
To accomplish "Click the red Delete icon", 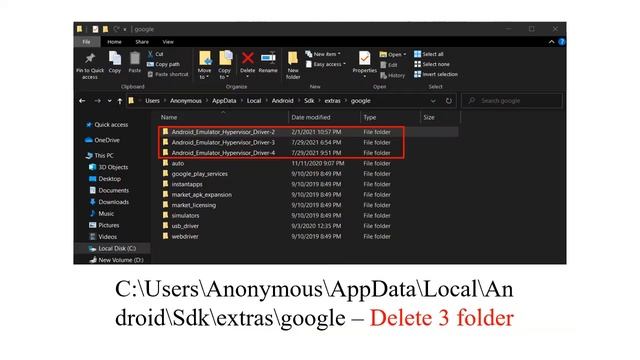I will pos(247,58).
